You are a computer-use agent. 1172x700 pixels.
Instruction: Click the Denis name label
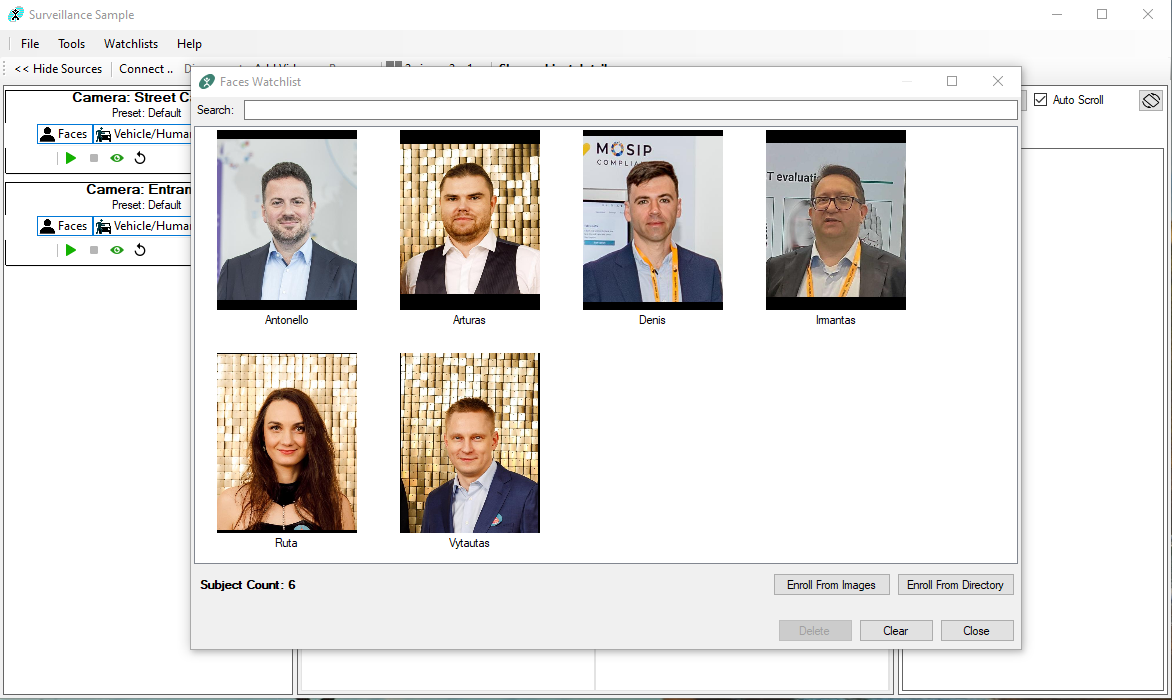[652, 320]
